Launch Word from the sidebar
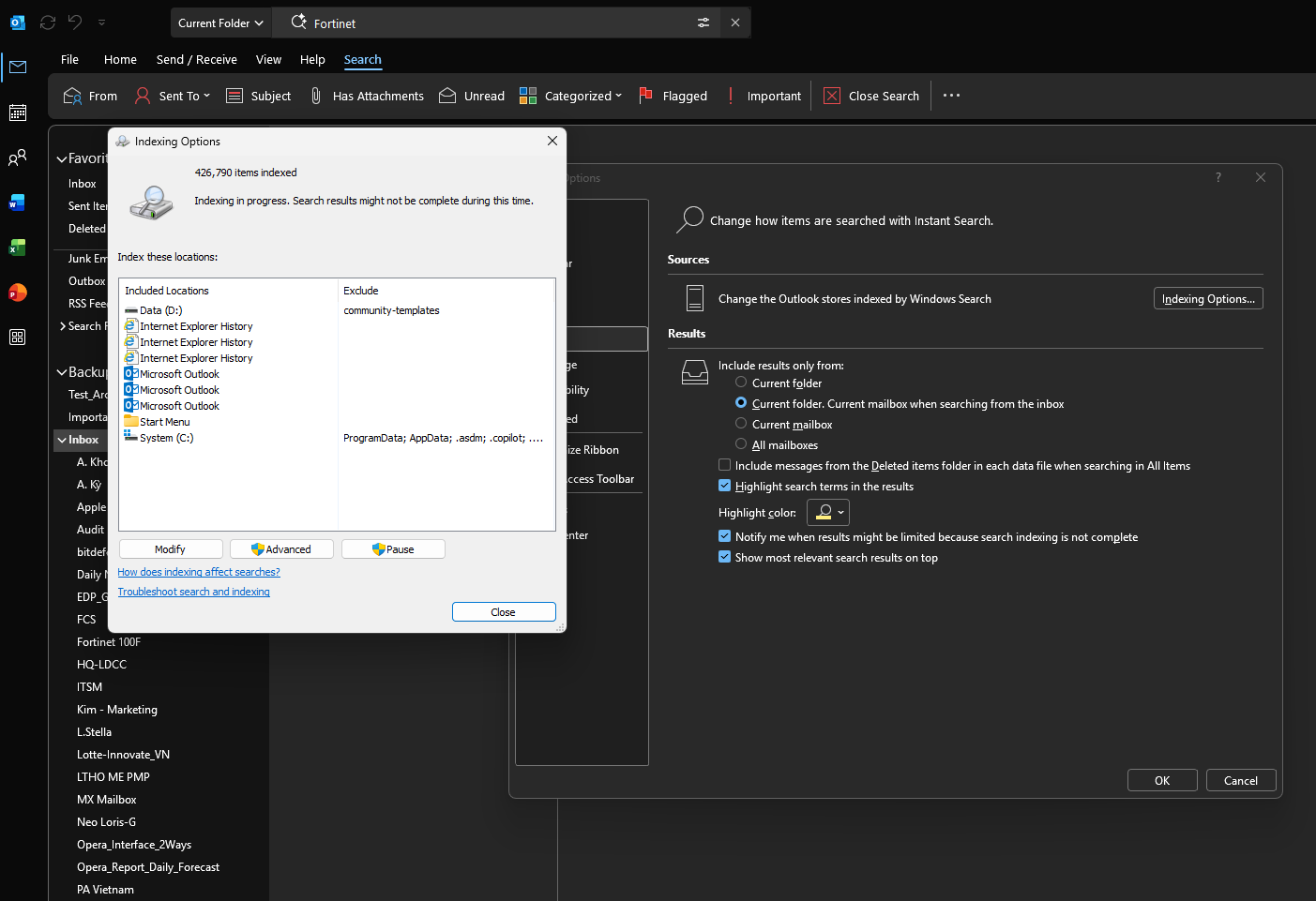The width and height of the screenshot is (1316, 901). (x=18, y=203)
